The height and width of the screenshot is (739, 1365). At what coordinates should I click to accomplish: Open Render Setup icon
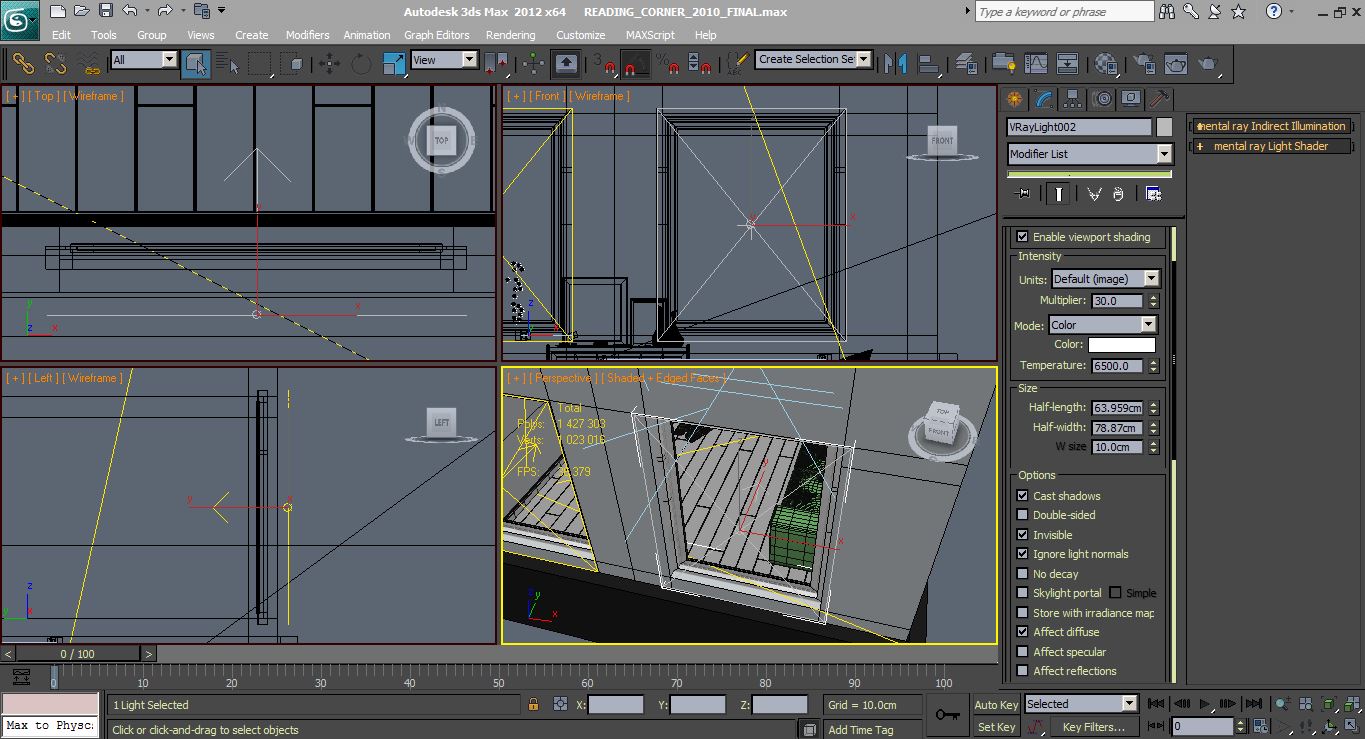(x=1145, y=64)
